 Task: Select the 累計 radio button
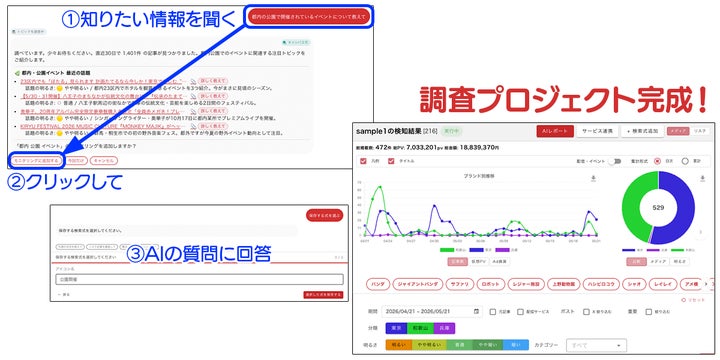[x=685, y=161]
